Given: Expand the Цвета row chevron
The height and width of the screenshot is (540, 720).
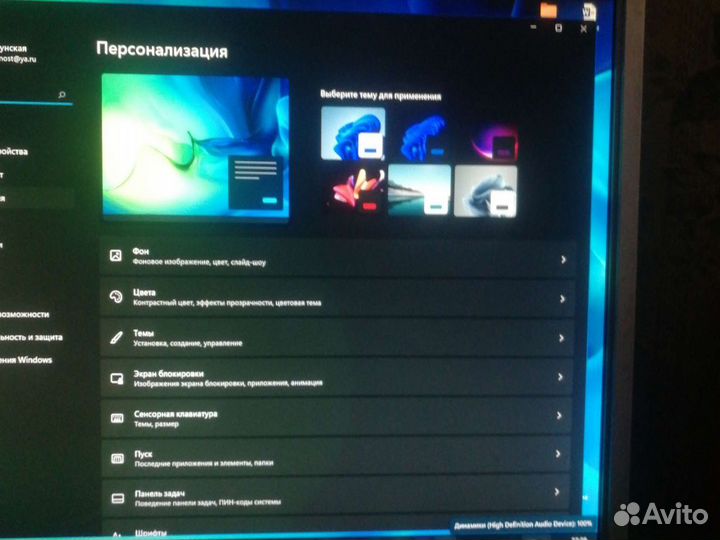Looking at the screenshot, I should (x=562, y=299).
